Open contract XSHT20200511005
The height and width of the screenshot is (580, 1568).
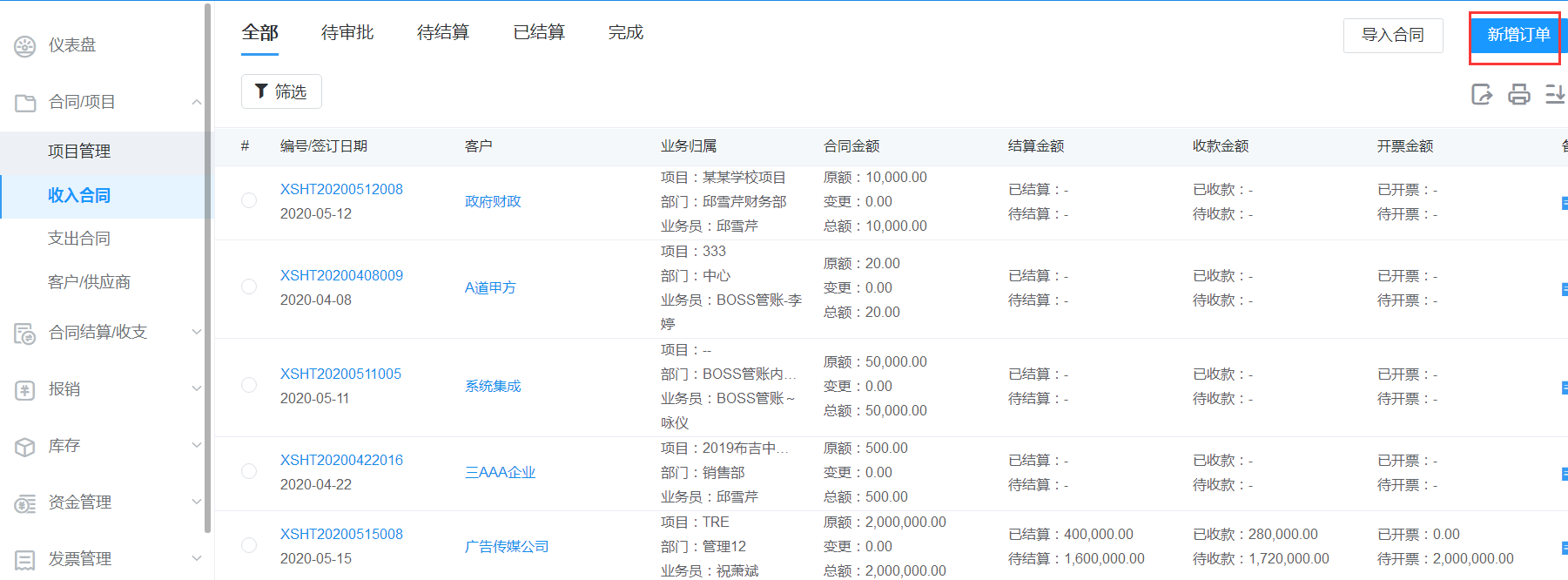(x=340, y=374)
